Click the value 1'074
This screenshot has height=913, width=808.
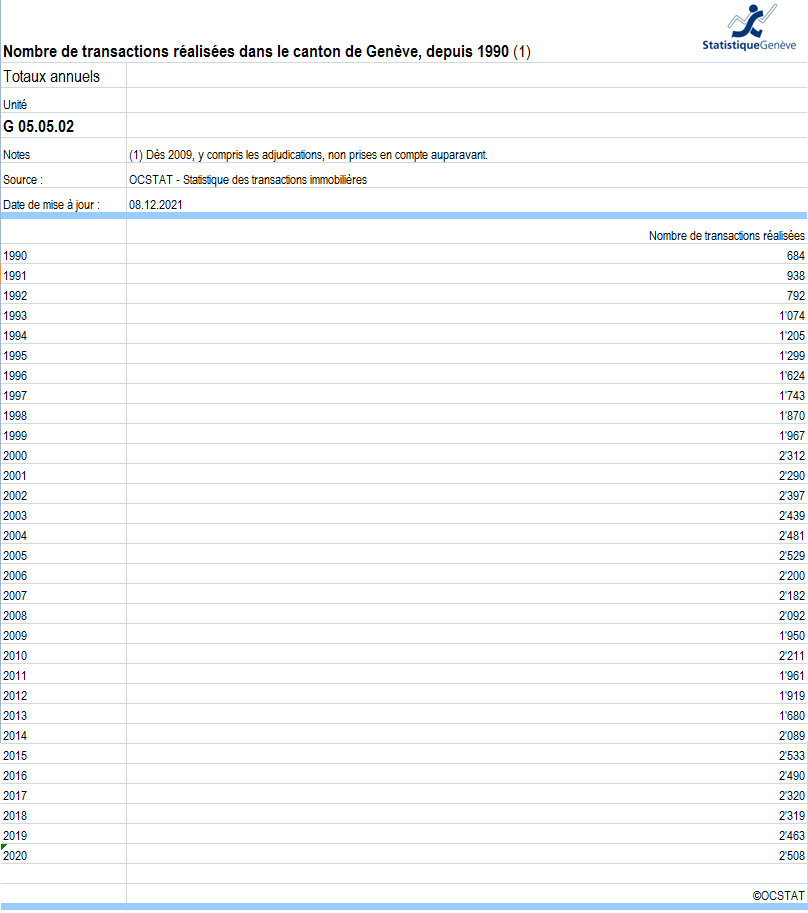(792, 316)
